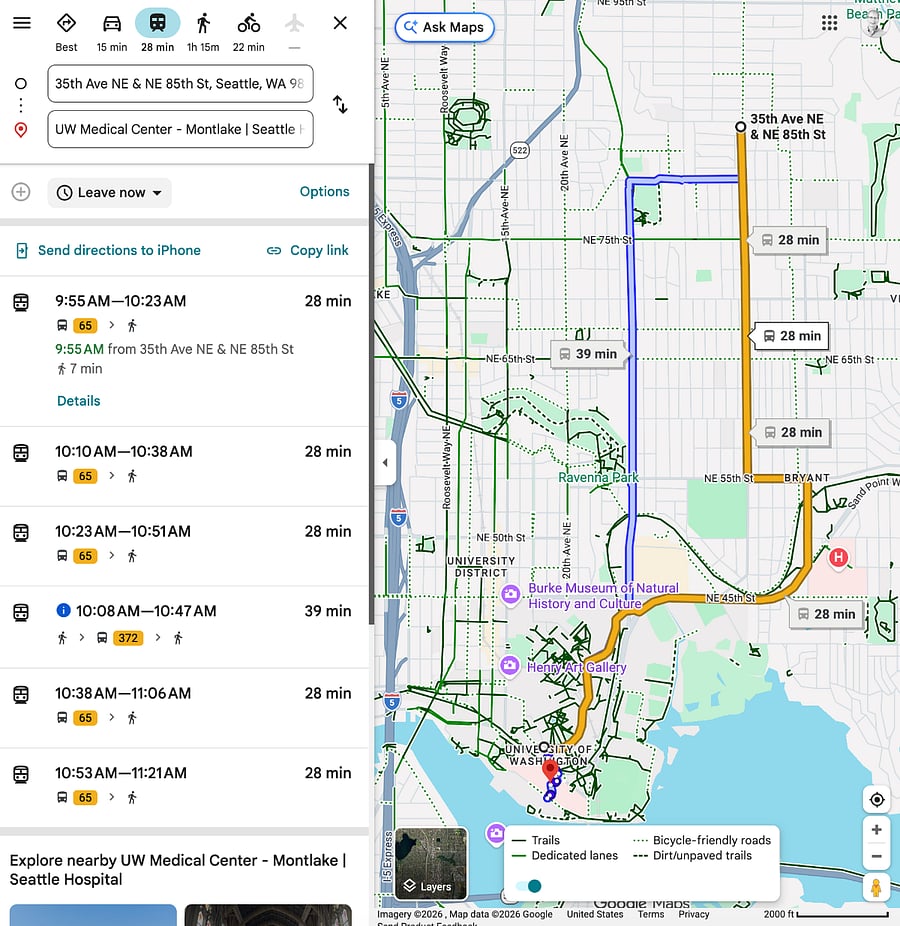Screen dimensions: 900x926
Task: Open Details for the 9:55 AM route
Action: pyautogui.click(x=79, y=401)
